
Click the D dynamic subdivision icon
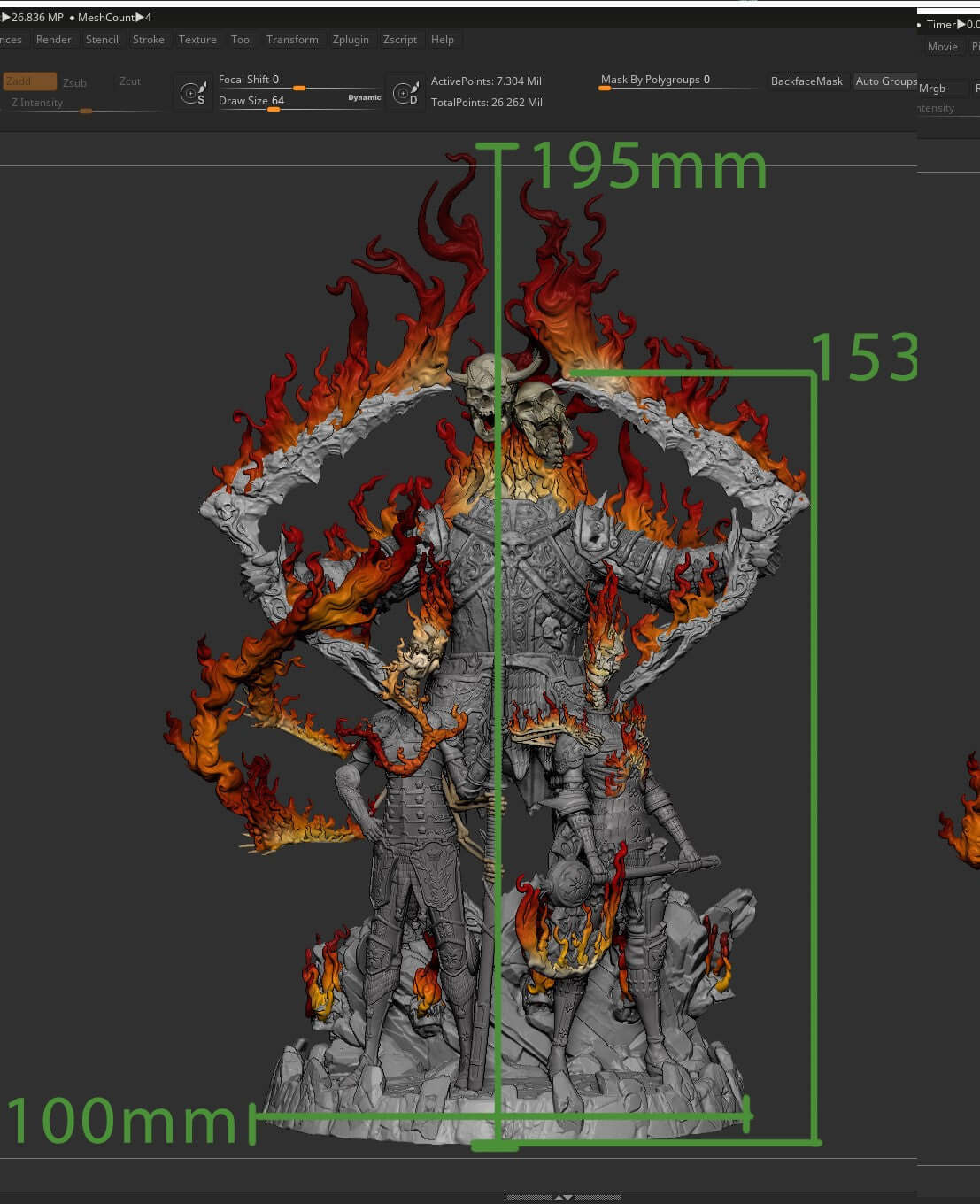tap(405, 93)
